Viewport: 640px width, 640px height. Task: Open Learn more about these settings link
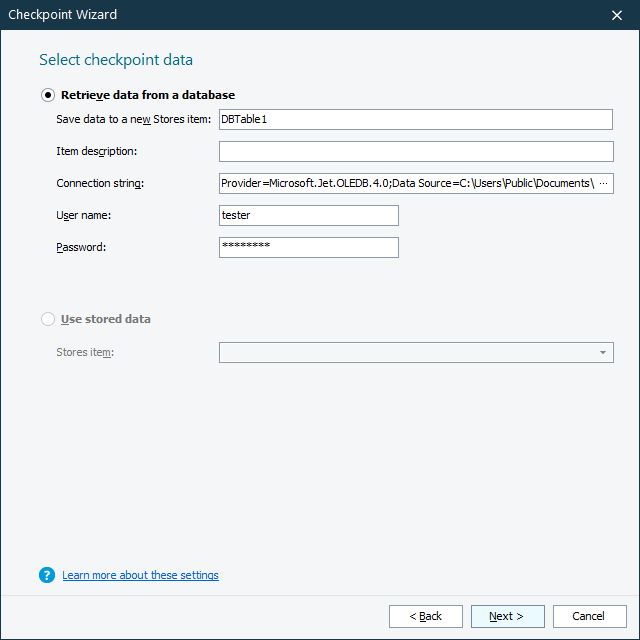coord(140,575)
